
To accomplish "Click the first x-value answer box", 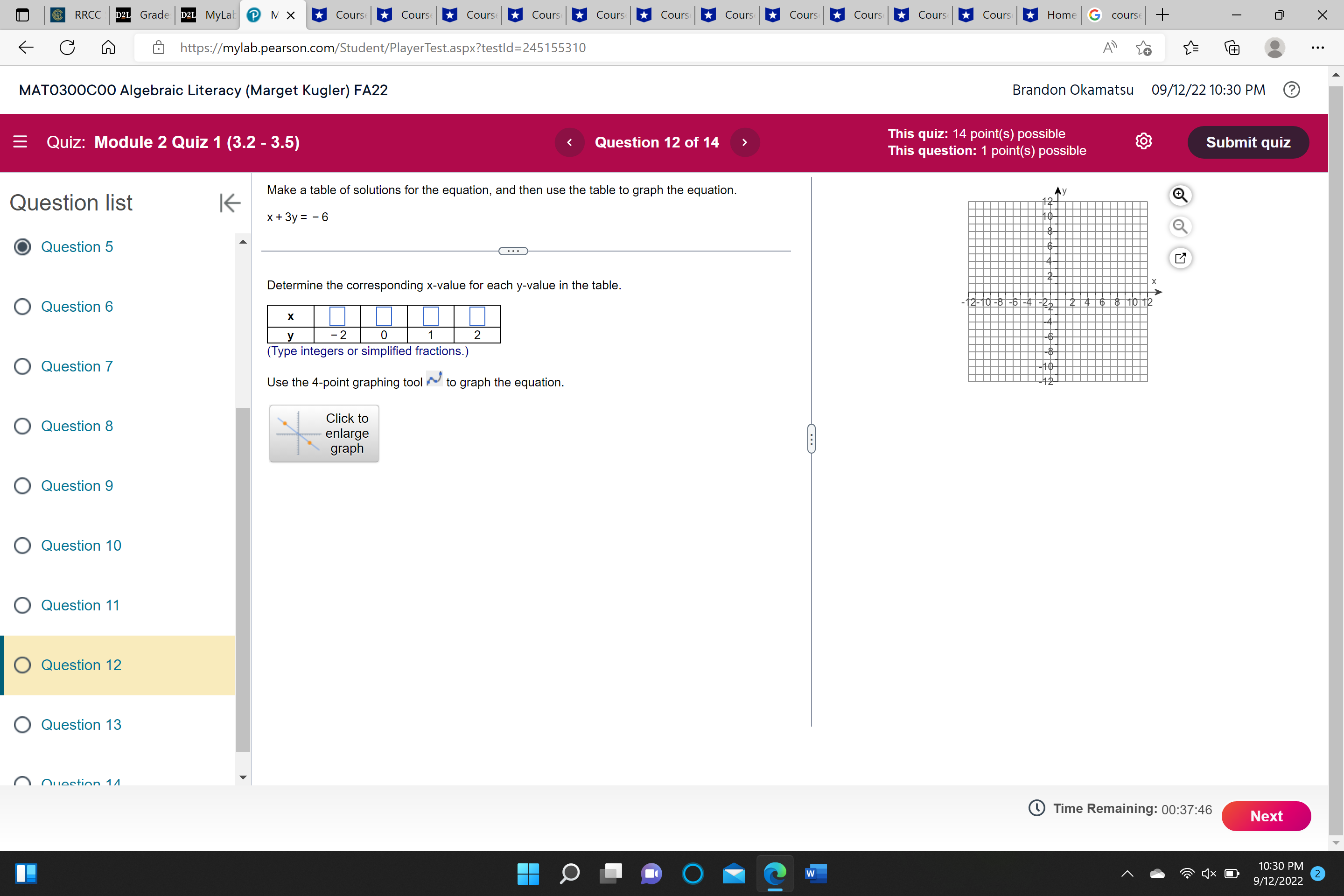I will pyautogui.click(x=337, y=316).
